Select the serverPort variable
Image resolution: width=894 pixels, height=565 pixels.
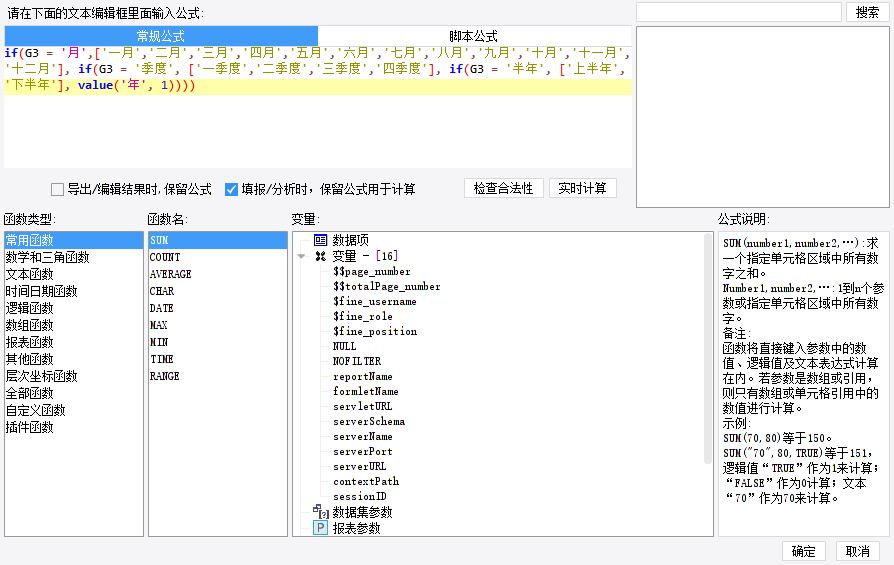363,451
